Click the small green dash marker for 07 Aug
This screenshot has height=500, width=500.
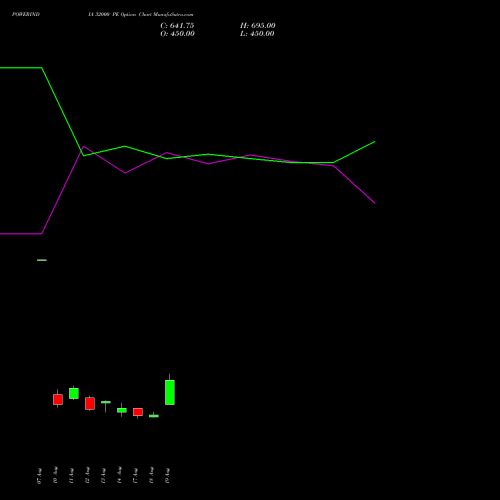(42, 260)
